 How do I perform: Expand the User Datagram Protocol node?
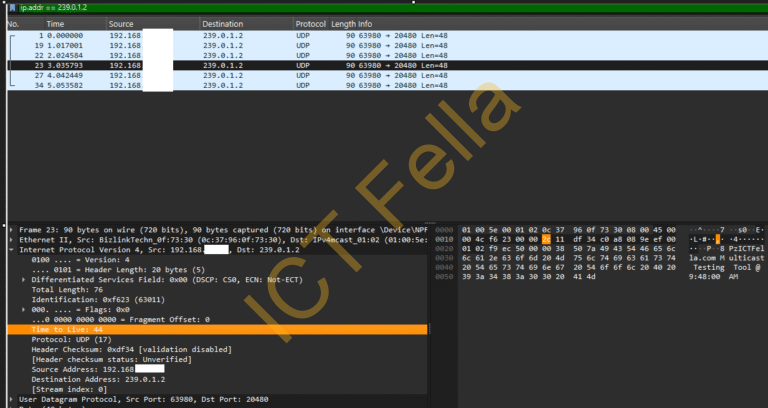click(x=11, y=399)
